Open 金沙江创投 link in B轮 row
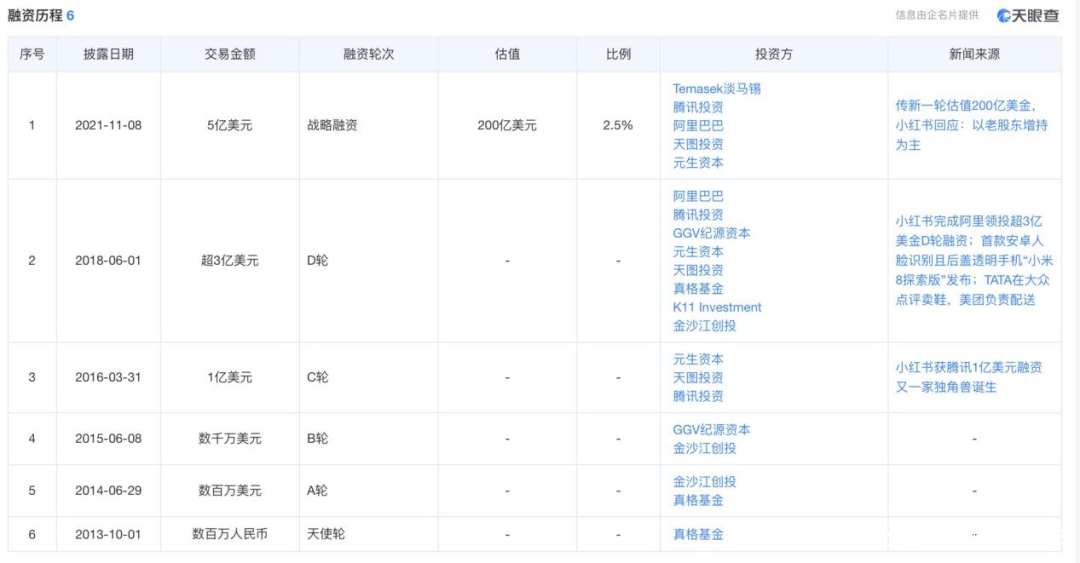The height and width of the screenshot is (563, 1080). (704, 449)
